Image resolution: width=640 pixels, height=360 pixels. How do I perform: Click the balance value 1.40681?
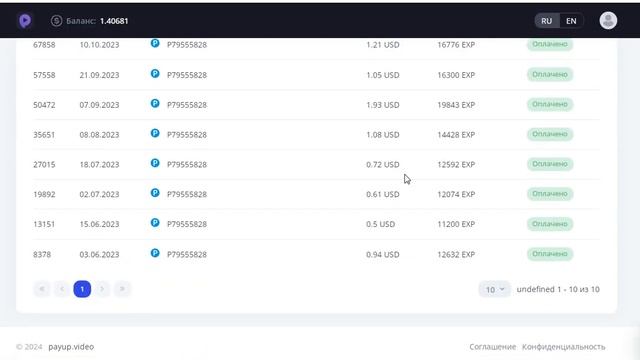coord(114,21)
